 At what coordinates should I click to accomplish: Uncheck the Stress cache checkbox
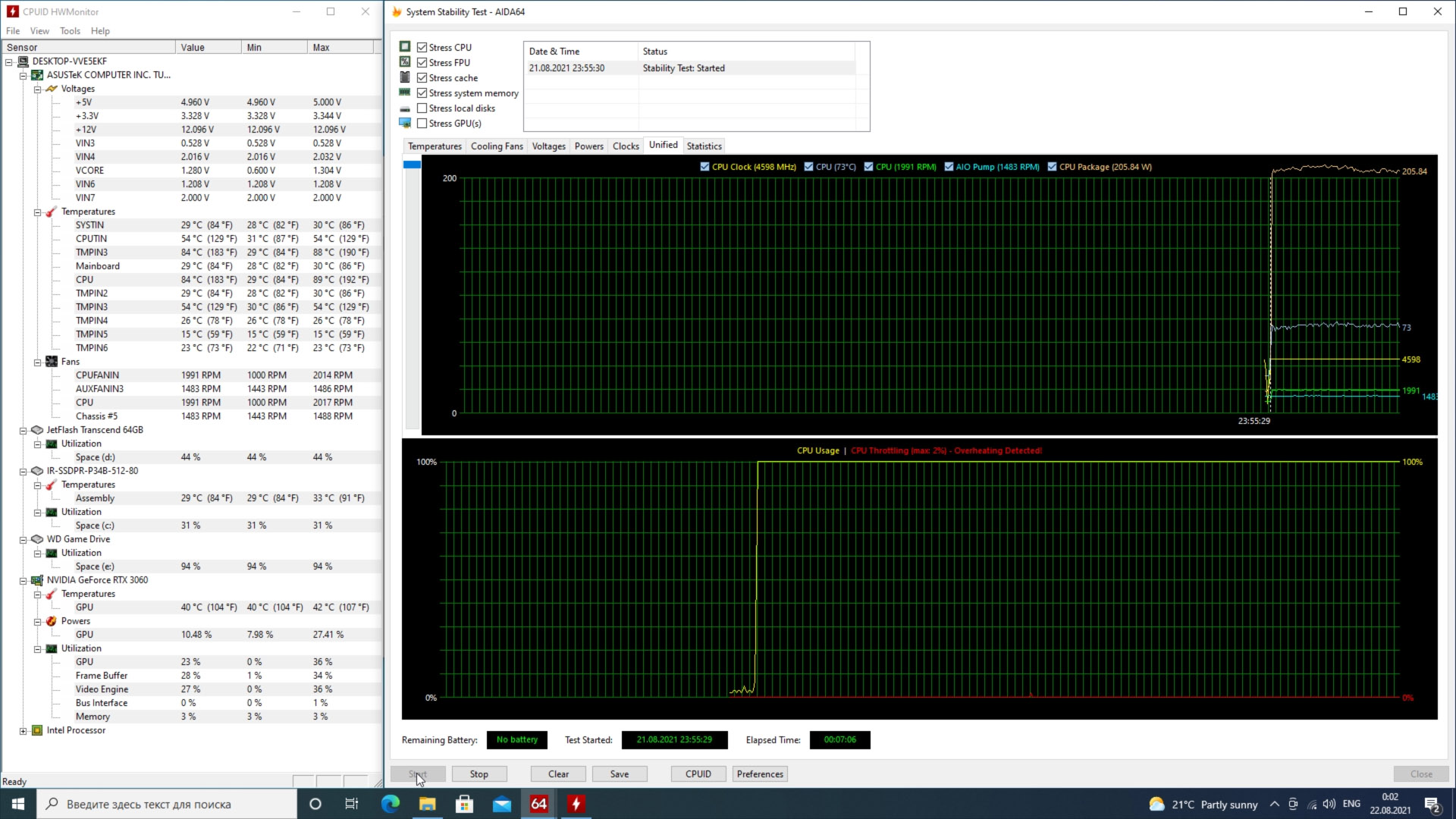point(422,77)
